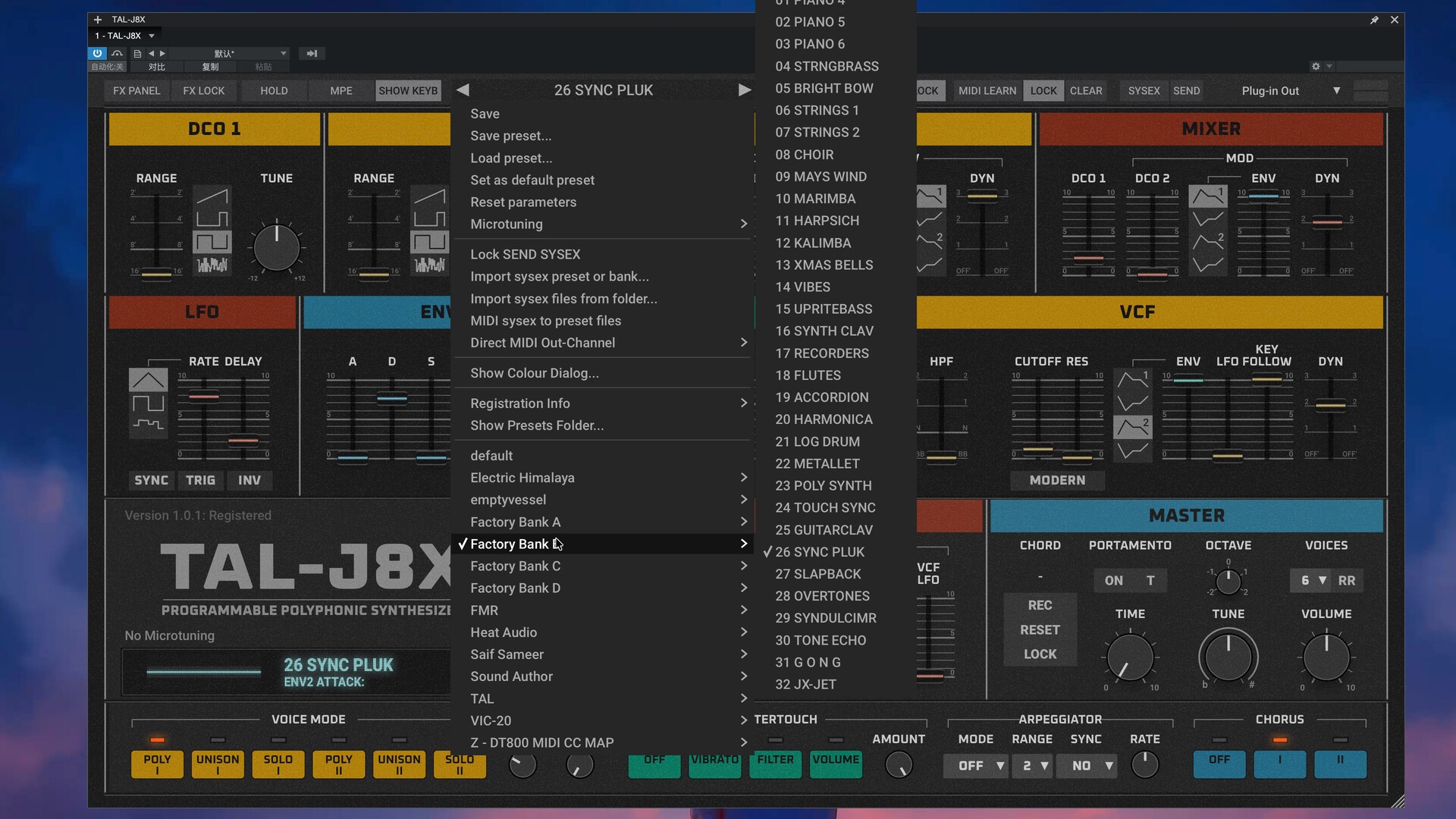Click the pin window icon

click(1374, 20)
